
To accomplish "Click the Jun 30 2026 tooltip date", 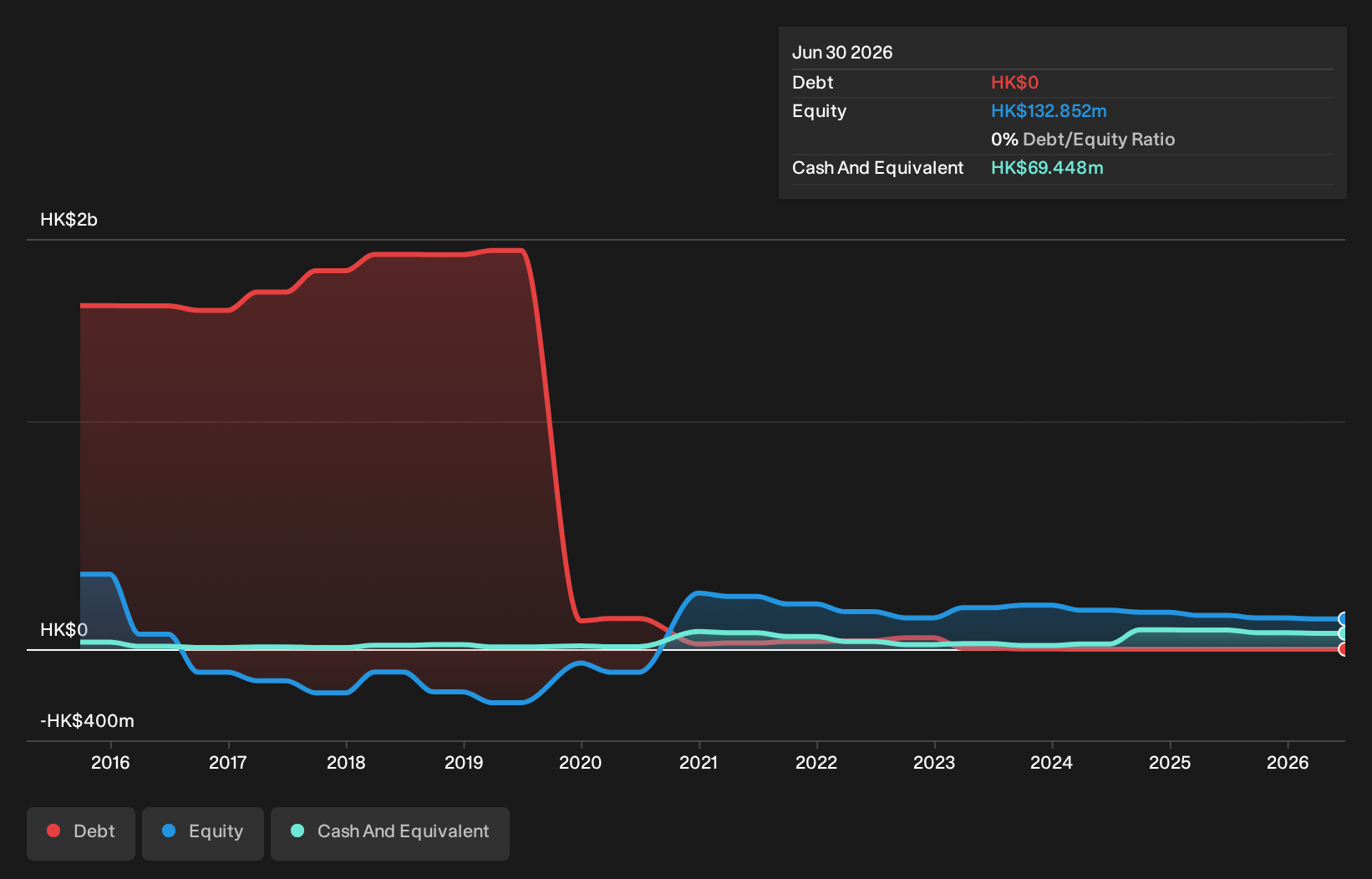I will (x=842, y=53).
